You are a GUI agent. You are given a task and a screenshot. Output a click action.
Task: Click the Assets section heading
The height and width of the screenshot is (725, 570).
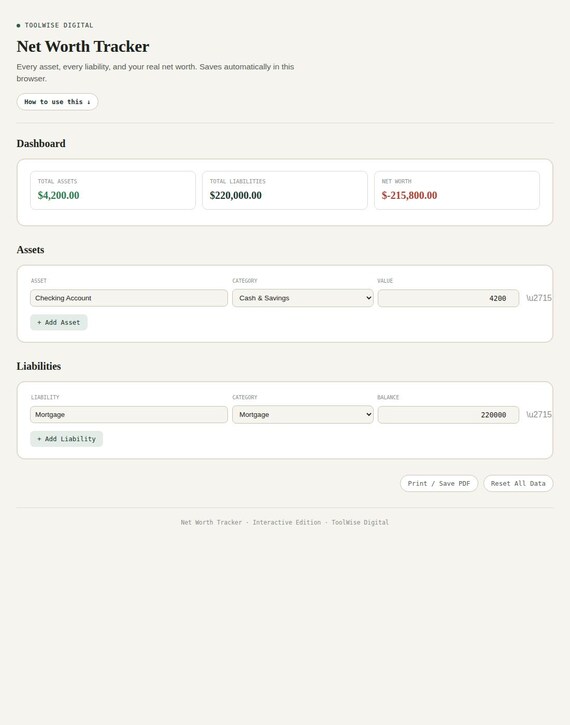31,250
